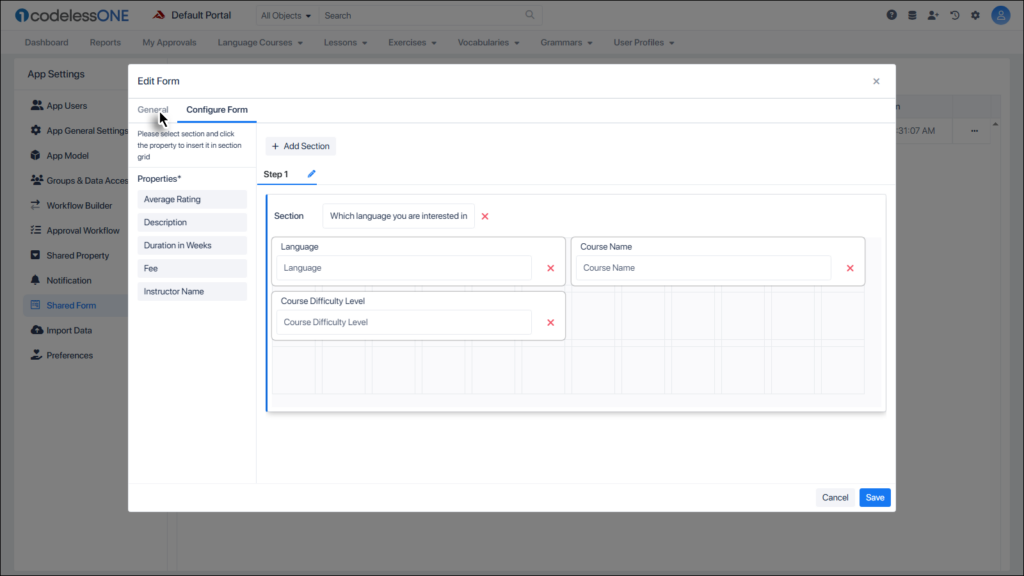Delete the section using its red X

click(485, 216)
